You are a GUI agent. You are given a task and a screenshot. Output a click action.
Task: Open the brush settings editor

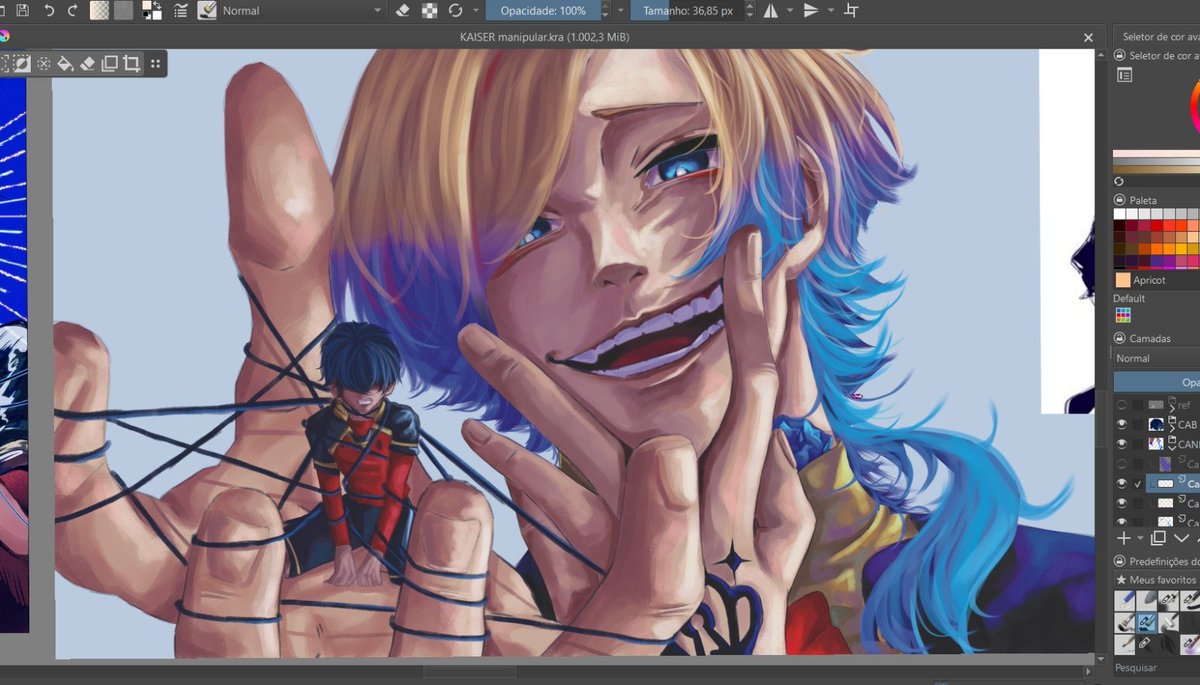(181, 10)
